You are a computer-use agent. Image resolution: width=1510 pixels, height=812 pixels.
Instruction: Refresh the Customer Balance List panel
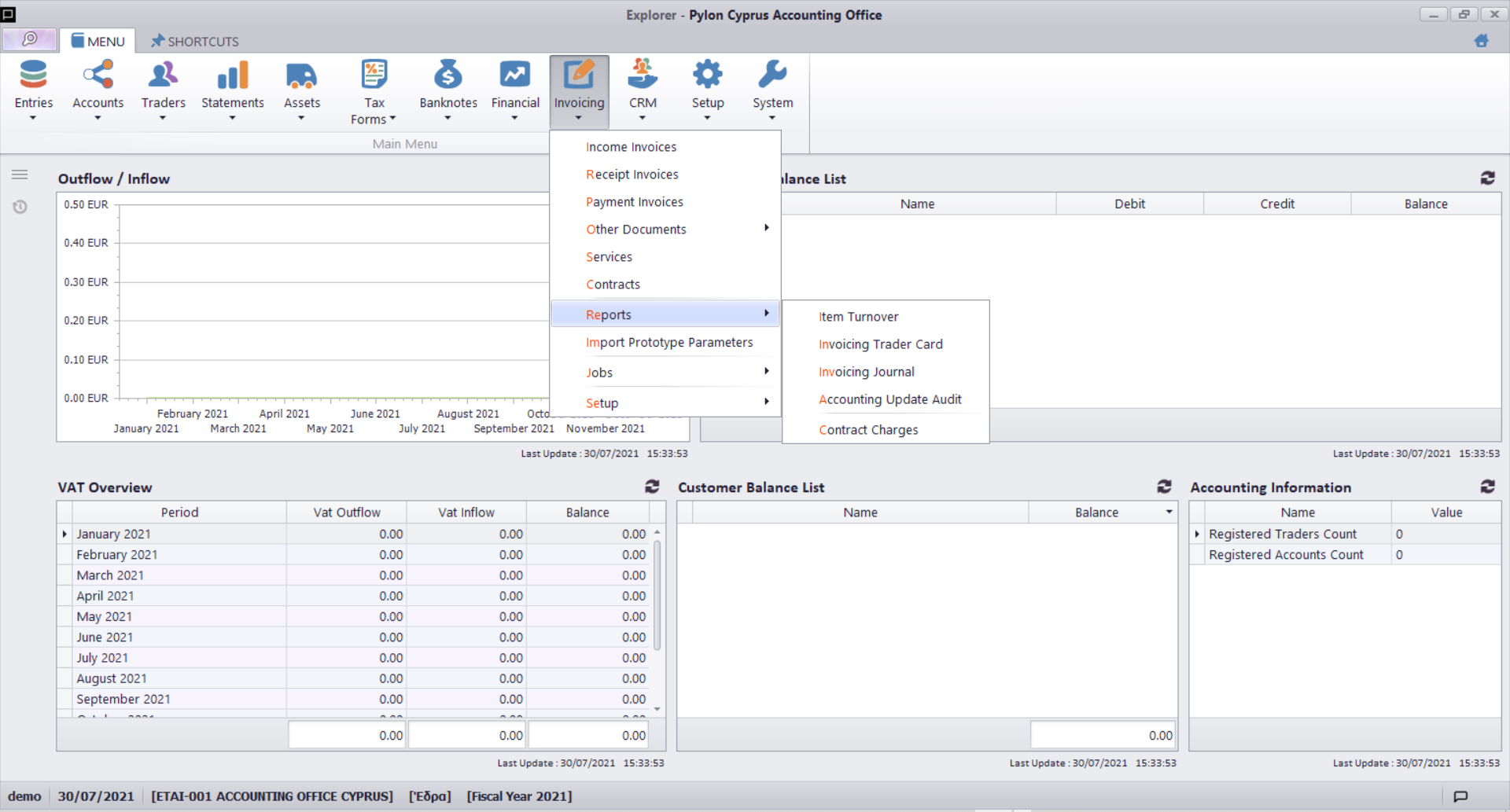click(1164, 487)
